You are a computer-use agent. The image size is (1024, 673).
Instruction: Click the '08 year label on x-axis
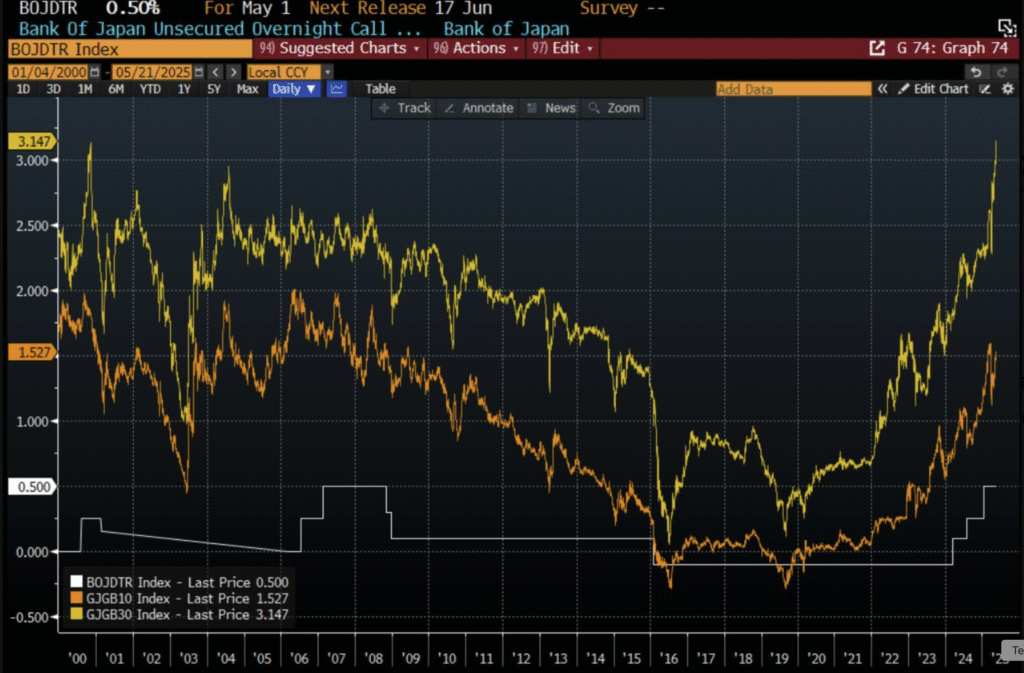pyautogui.click(x=374, y=658)
